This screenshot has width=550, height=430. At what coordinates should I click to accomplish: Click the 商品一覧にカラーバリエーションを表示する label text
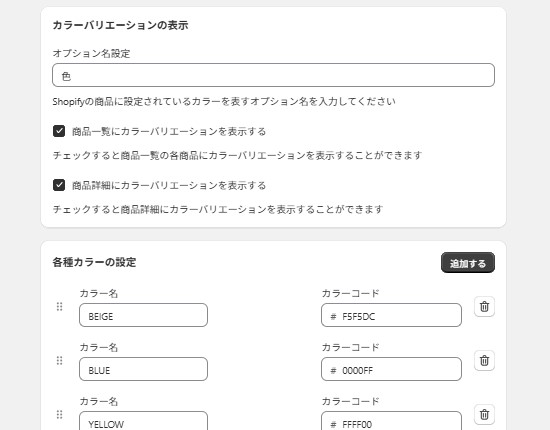point(169,132)
